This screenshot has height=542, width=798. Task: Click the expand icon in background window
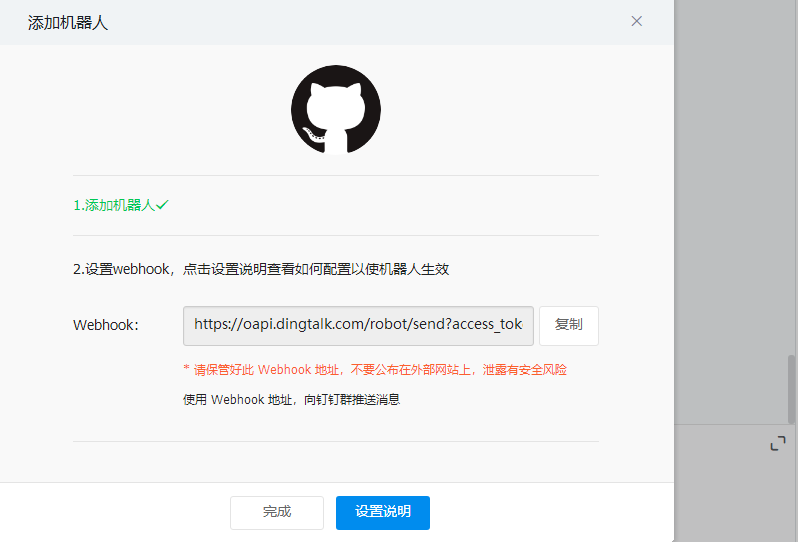778,443
